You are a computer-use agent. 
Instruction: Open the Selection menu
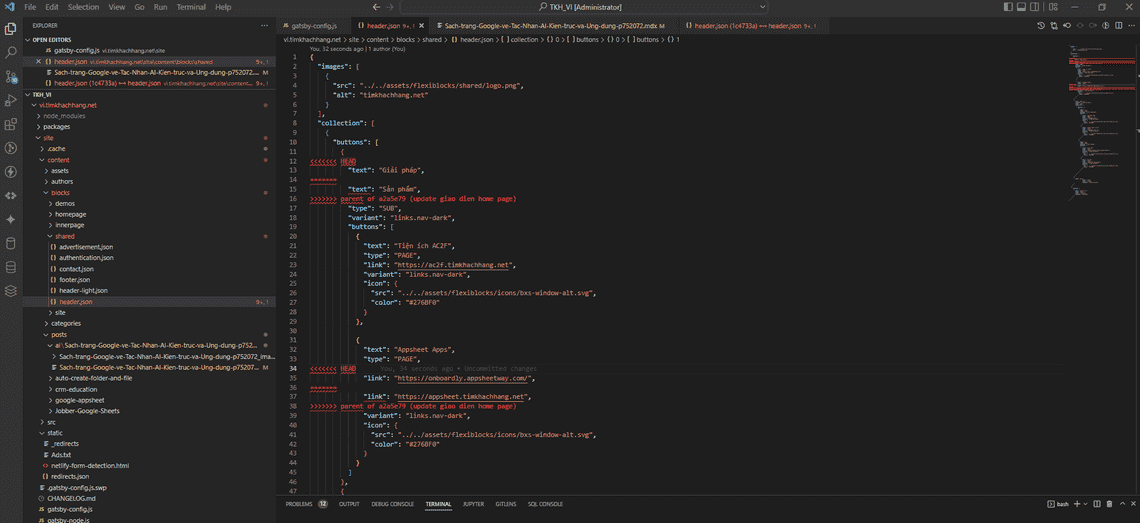[x=83, y=7]
